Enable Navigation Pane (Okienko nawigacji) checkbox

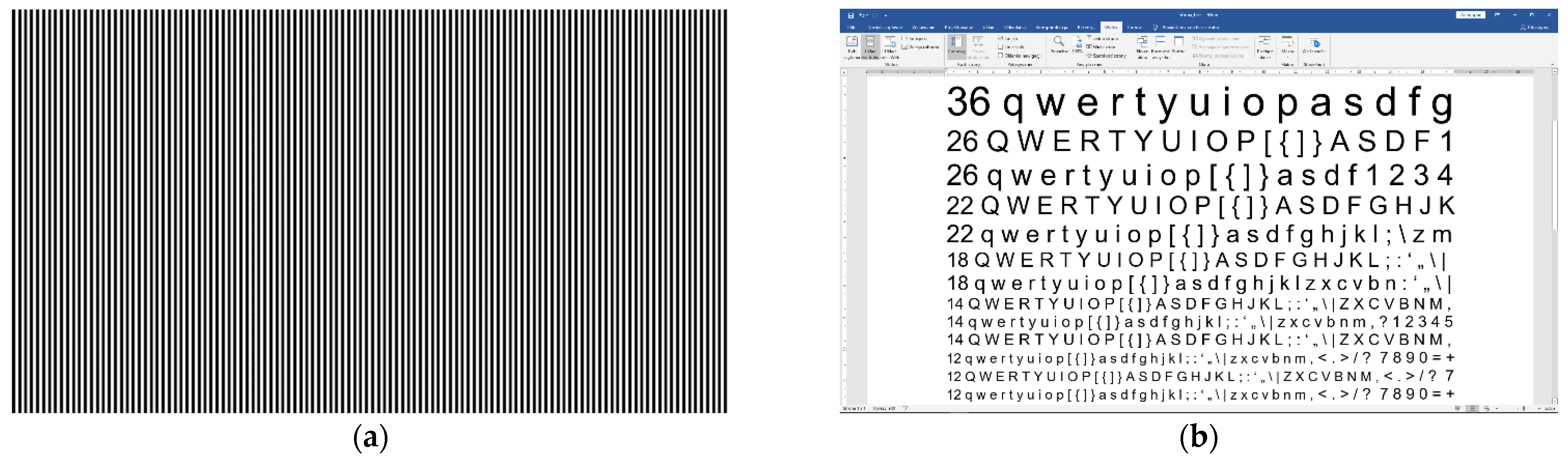pos(1001,55)
